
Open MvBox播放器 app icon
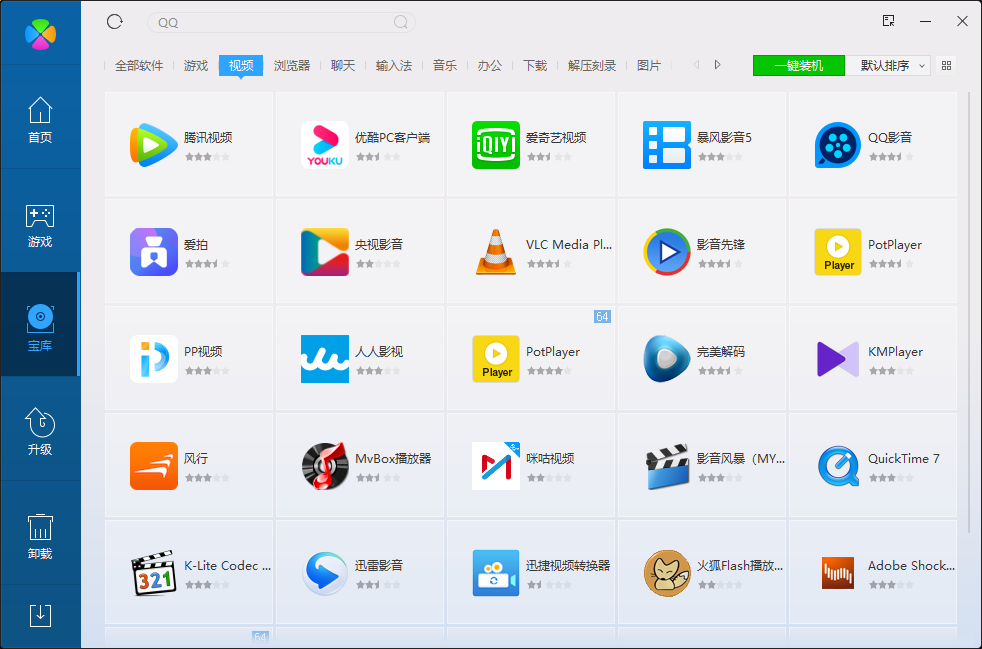tap(324, 465)
